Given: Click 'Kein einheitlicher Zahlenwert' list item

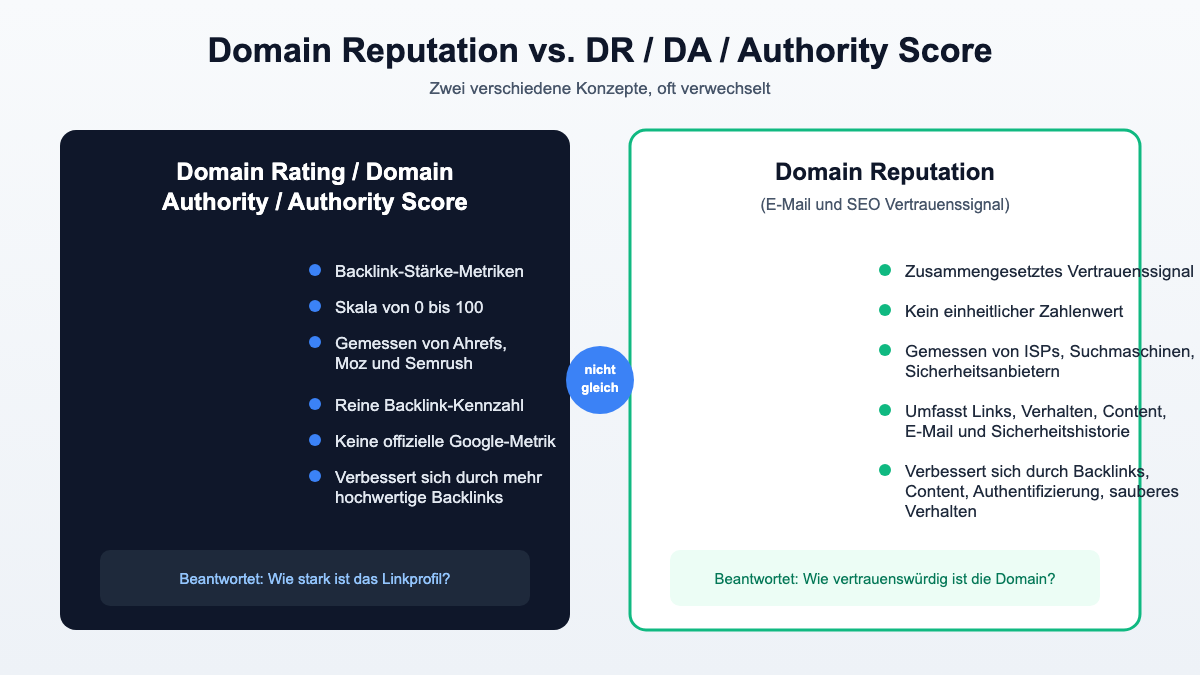Looking at the screenshot, I should click(1014, 311).
